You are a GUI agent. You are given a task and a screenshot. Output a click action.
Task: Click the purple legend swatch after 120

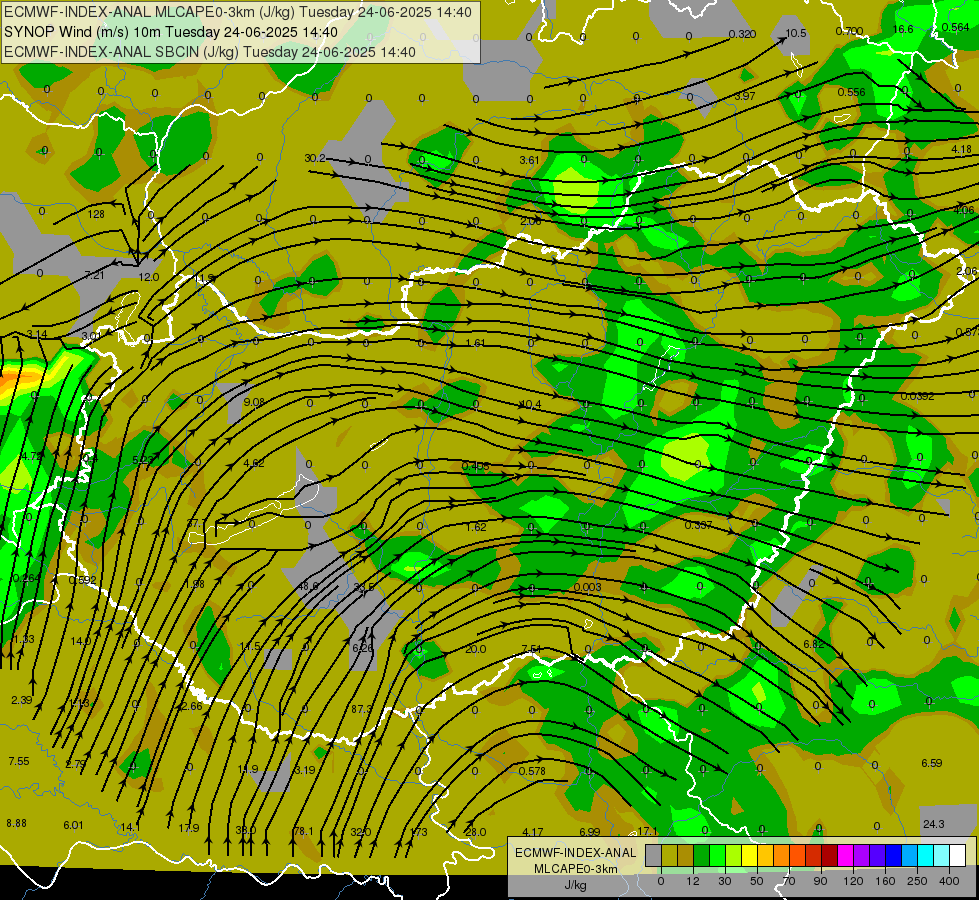tap(862, 855)
